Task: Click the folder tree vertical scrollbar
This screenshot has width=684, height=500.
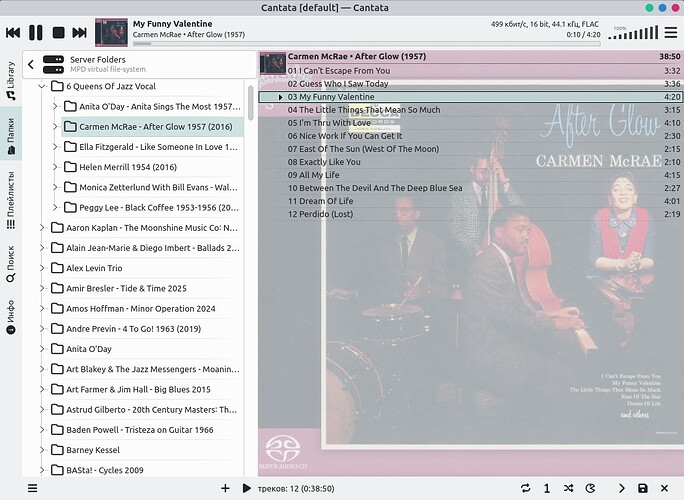Action: pyautogui.click(x=250, y=103)
